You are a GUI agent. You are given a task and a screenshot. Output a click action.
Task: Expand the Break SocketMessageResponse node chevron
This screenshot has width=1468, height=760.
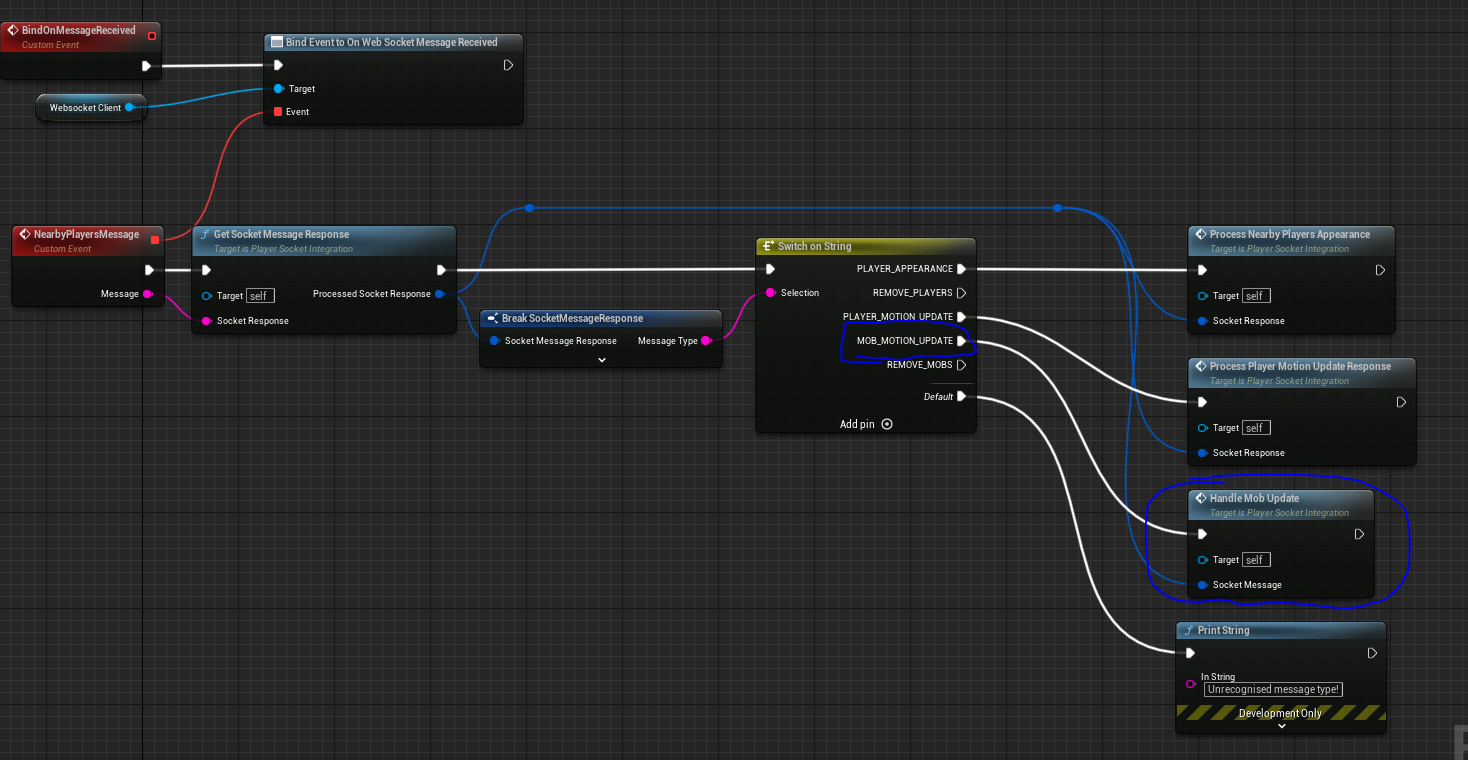602,359
